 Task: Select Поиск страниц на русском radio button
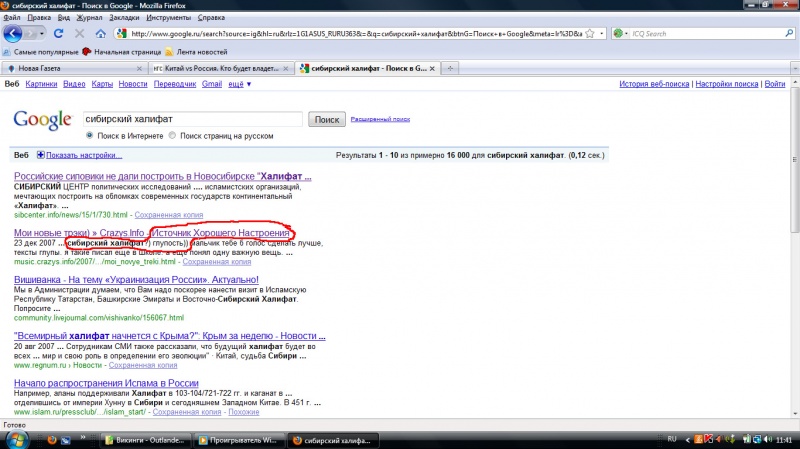tap(172, 136)
